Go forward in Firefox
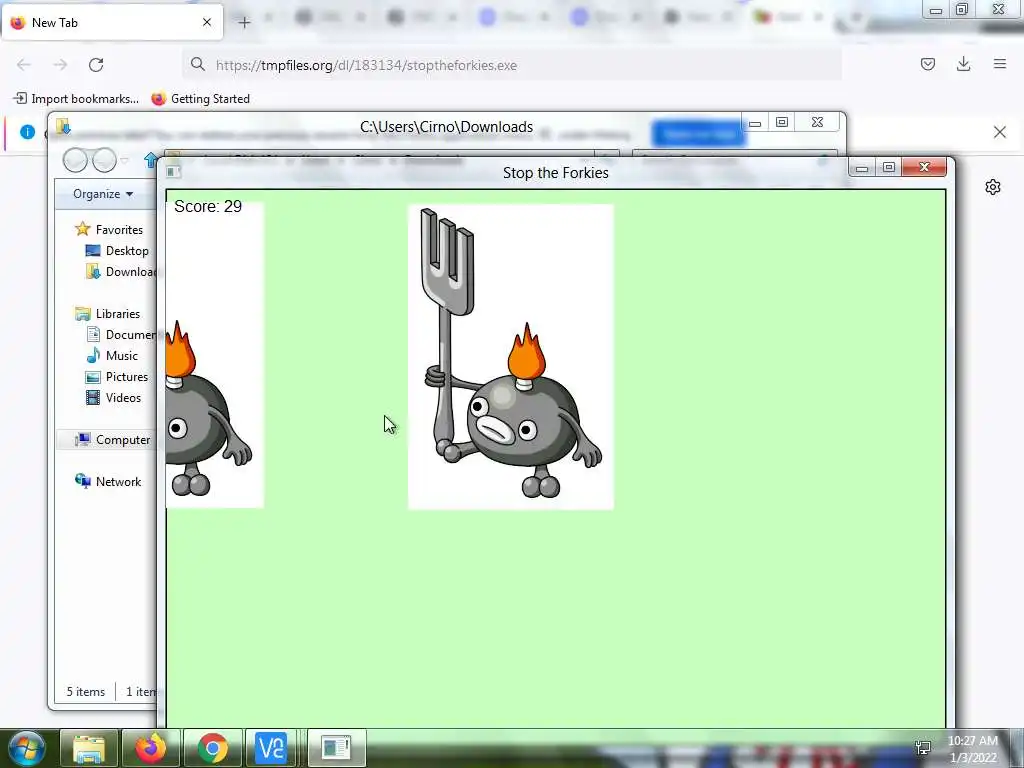1024x768 pixels. coord(60,65)
